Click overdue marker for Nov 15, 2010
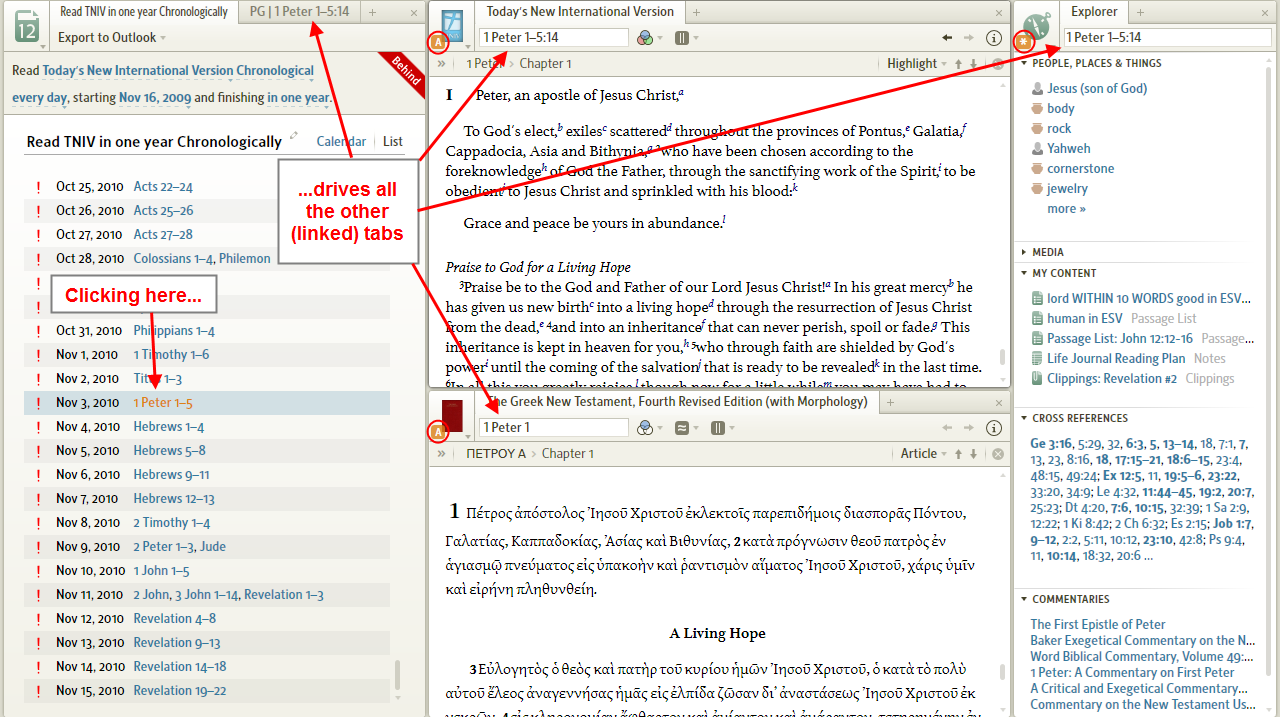Viewport: 1280px width, 717px height. tap(38, 691)
